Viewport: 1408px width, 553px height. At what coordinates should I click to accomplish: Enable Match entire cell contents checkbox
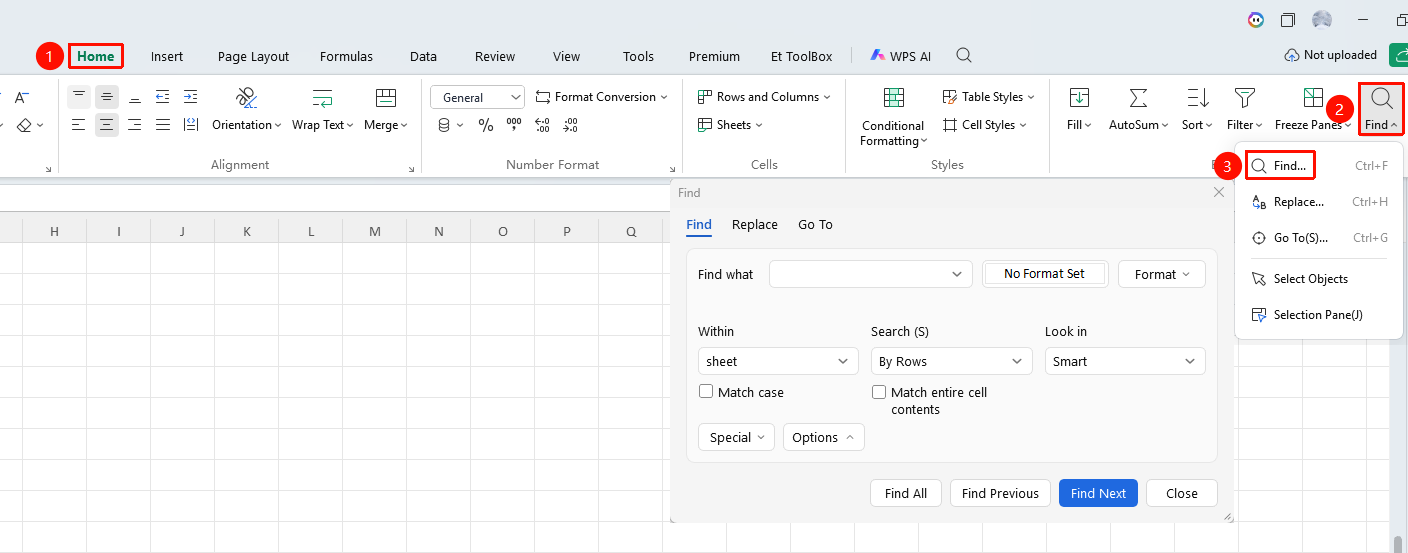[x=879, y=392]
